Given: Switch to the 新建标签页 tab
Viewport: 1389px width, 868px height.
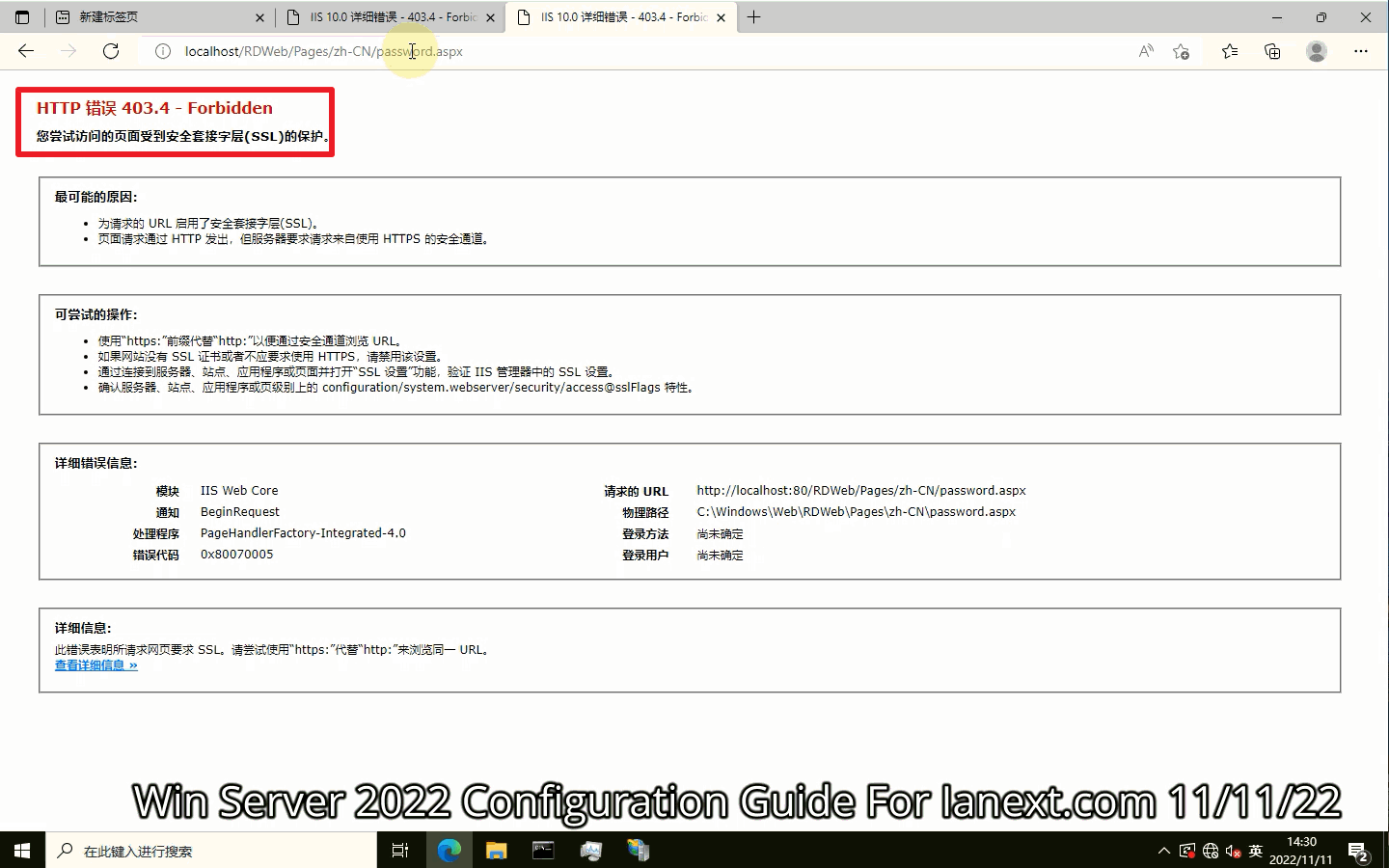Looking at the screenshot, I should [159, 17].
